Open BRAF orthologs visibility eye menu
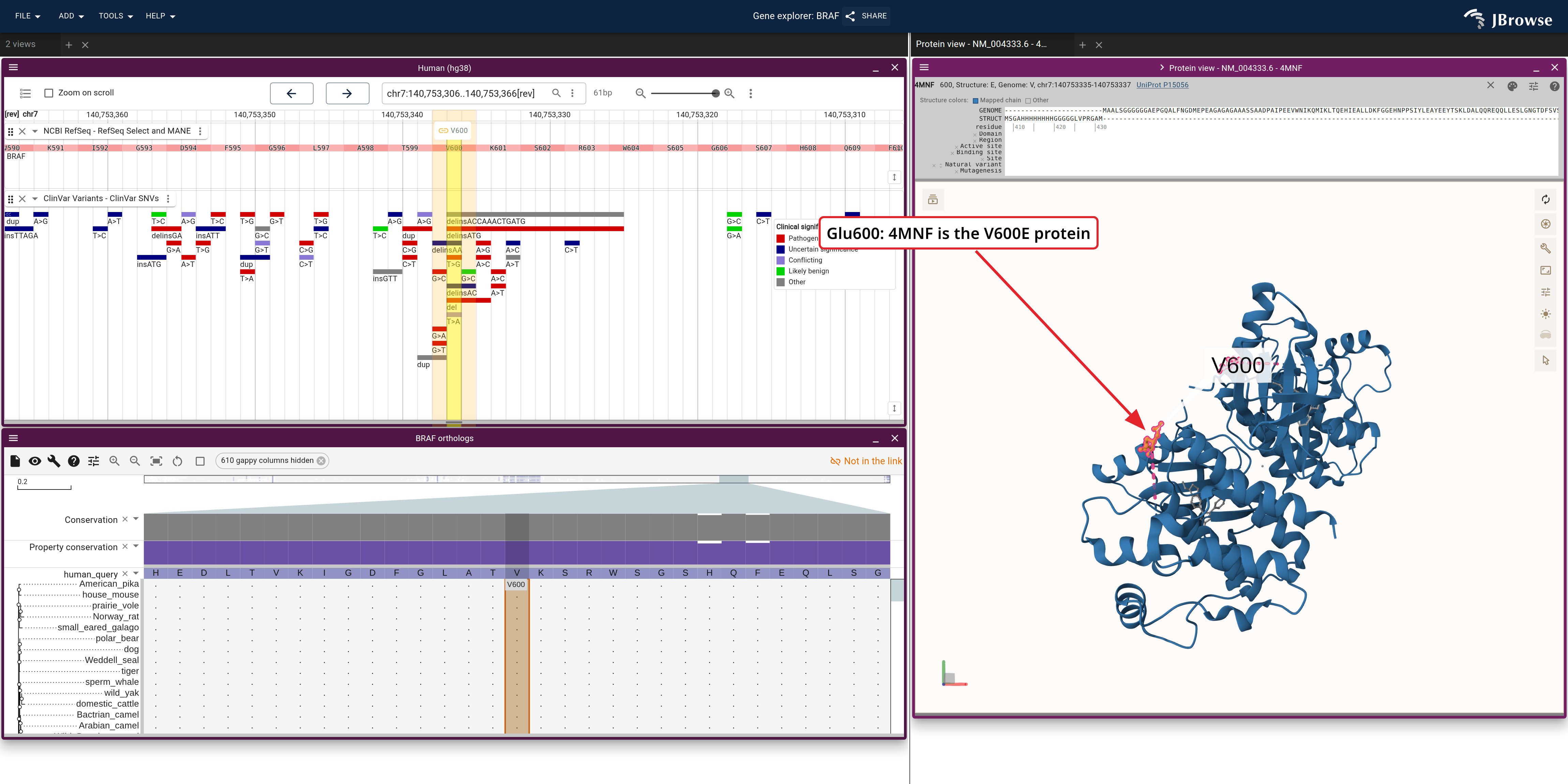This screenshot has height=784, width=1568. tap(35, 461)
